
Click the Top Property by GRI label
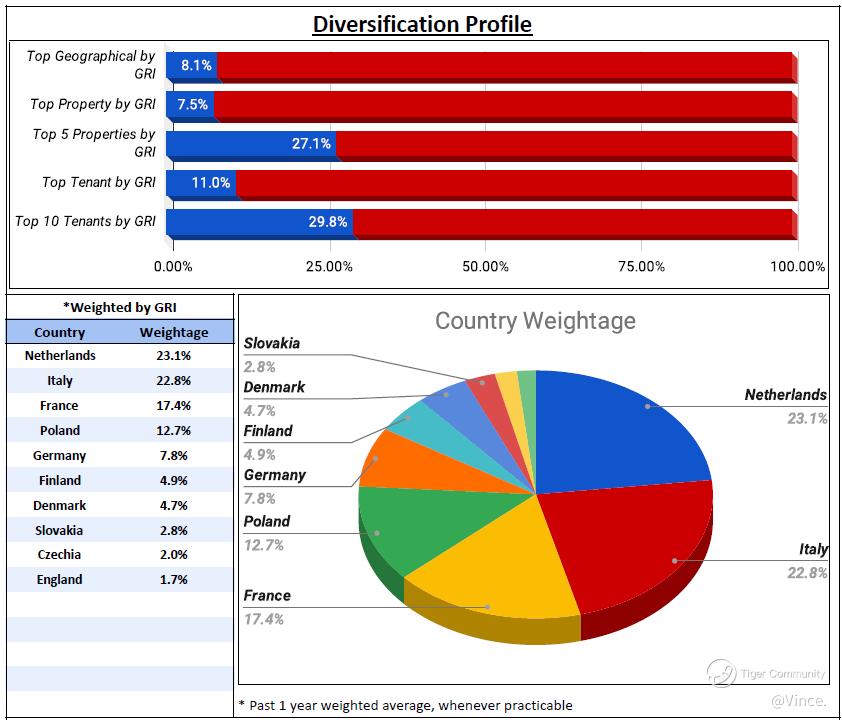pyautogui.click(x=93, y=104)
